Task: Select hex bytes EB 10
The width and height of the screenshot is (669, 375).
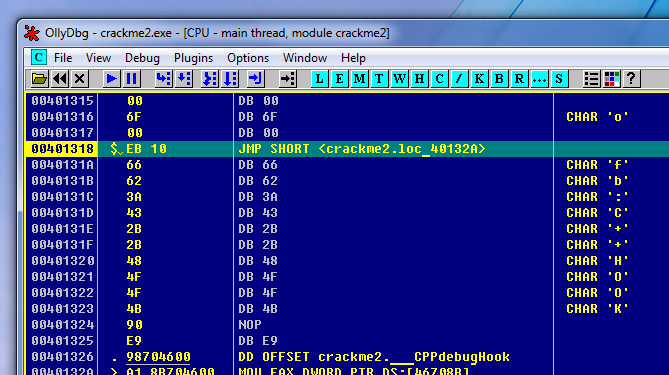Action: coord(146,149)
